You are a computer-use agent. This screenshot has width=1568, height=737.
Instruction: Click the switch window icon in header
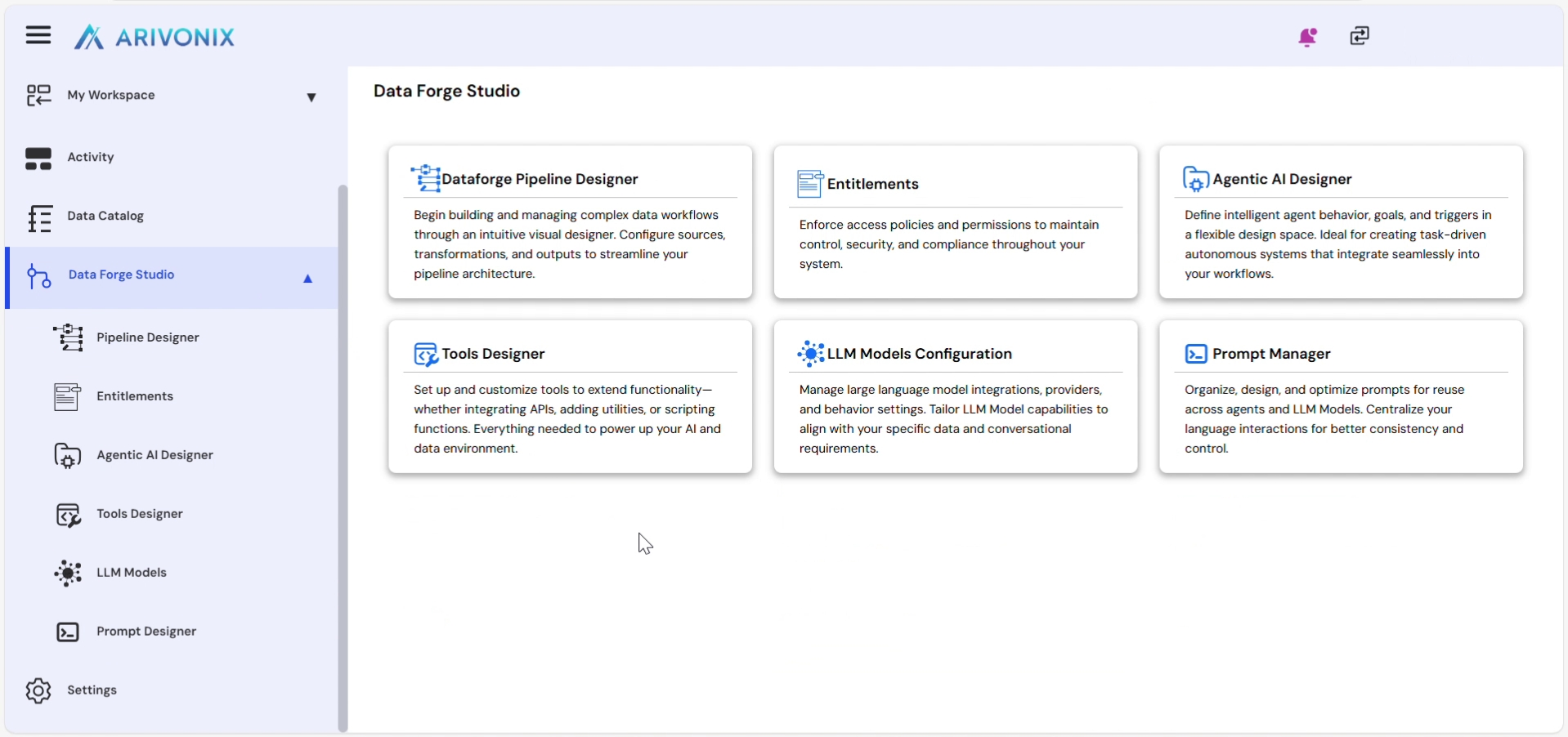(1359, 36)
